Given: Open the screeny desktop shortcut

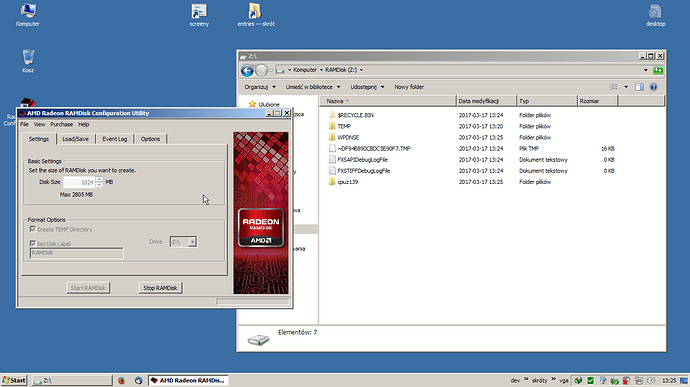Looking at the screenshot, I should pyautogui.click(x=199, y=15).
